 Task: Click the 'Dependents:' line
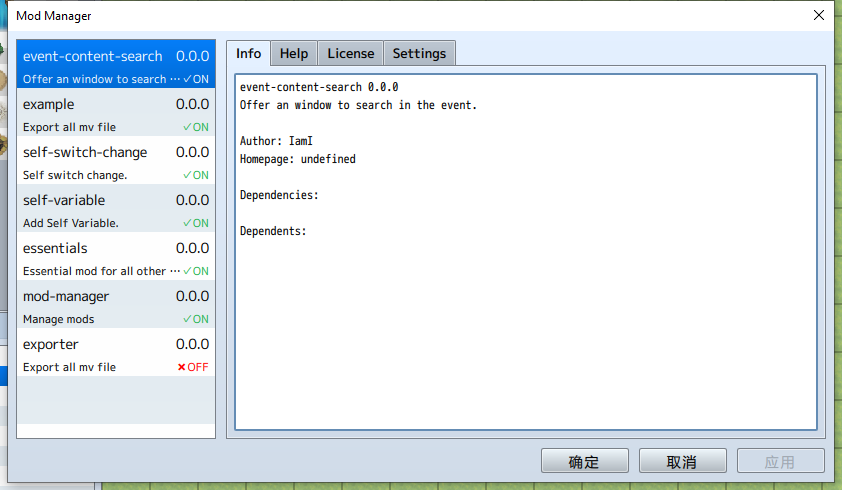tap(273, 231)
